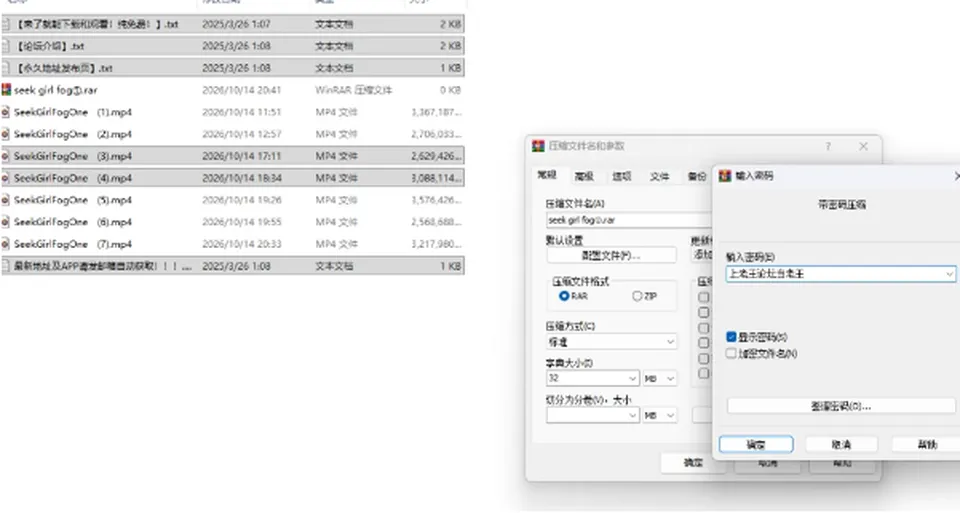The image size is (960, 513).
Task: Open the 字典大小 dropdown showing 32
Action: 593,378
